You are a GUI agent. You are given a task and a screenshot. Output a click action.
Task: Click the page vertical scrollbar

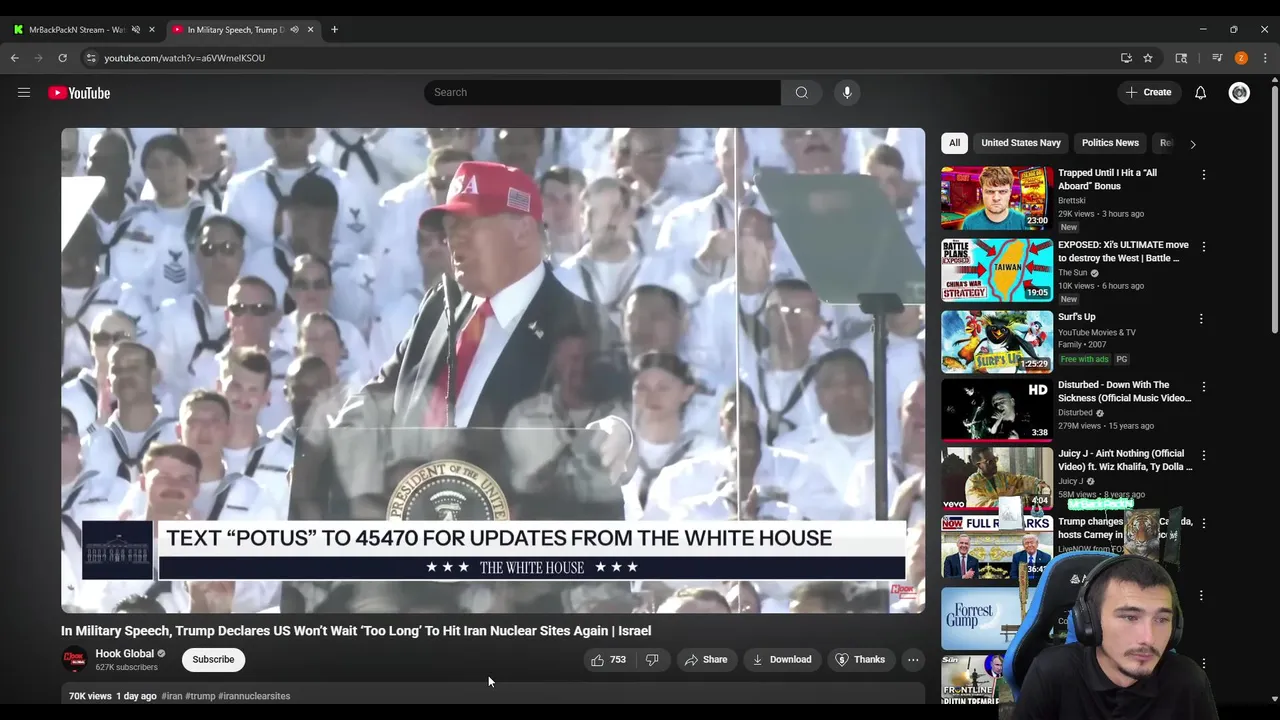point(1274,210)
